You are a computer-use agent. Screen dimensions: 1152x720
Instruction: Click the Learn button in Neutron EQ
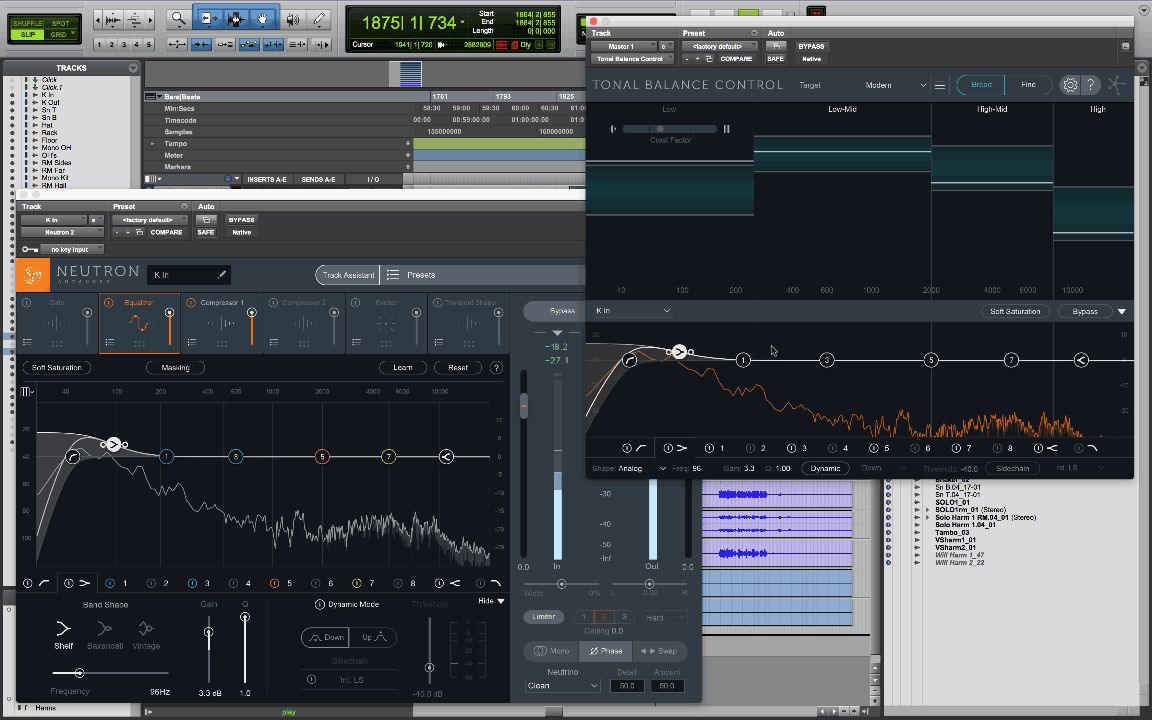(x=403, y=367)
